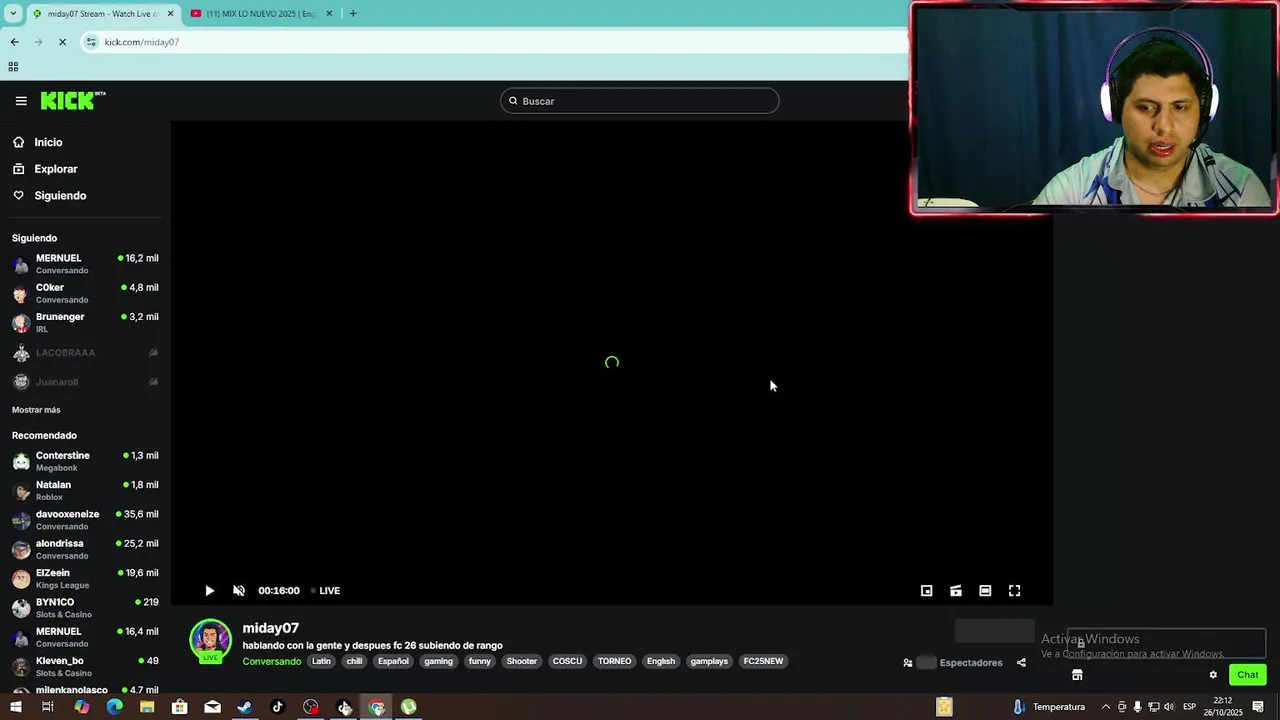Image resolution: width=1280 pixels, height=720 pixels.
Task: Select the COSCU tag
Action: pyautogui.click(x=567, y=661)
